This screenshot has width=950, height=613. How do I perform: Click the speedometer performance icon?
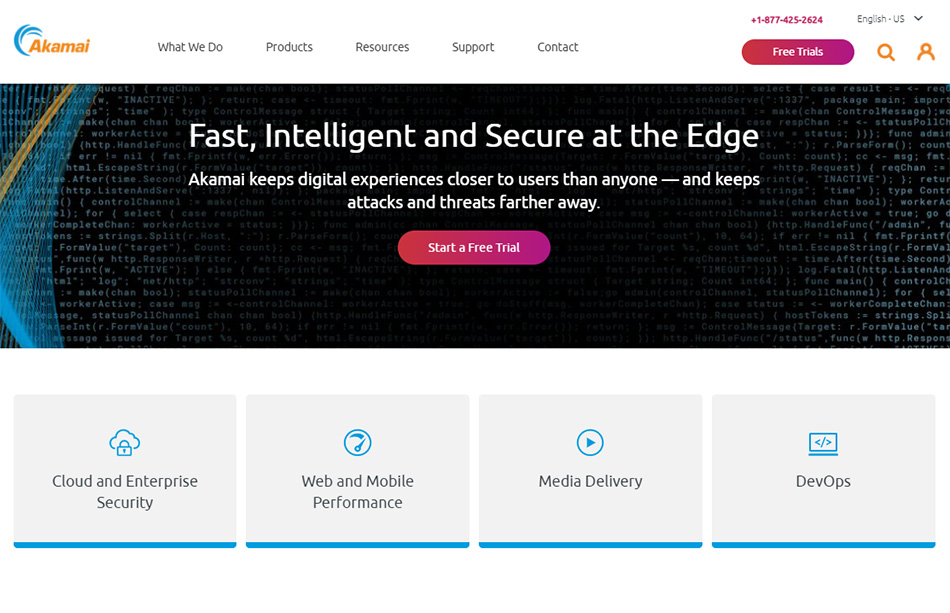coord(357,443)
